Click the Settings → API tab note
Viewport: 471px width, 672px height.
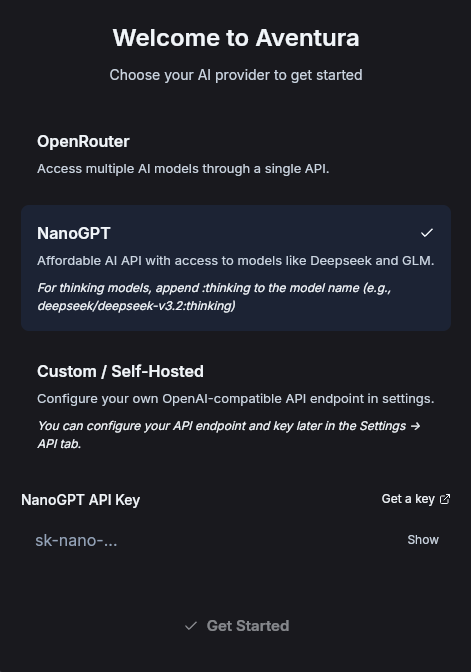[x=229, y=435]
